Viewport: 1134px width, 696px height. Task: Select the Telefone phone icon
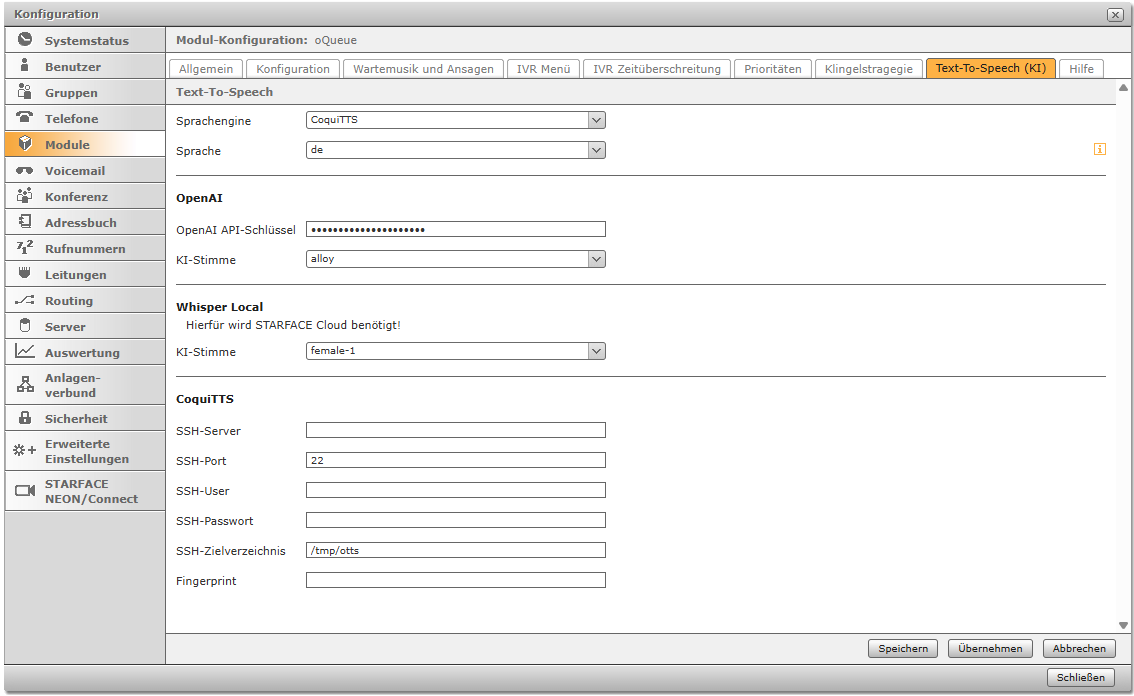[25, 118]
